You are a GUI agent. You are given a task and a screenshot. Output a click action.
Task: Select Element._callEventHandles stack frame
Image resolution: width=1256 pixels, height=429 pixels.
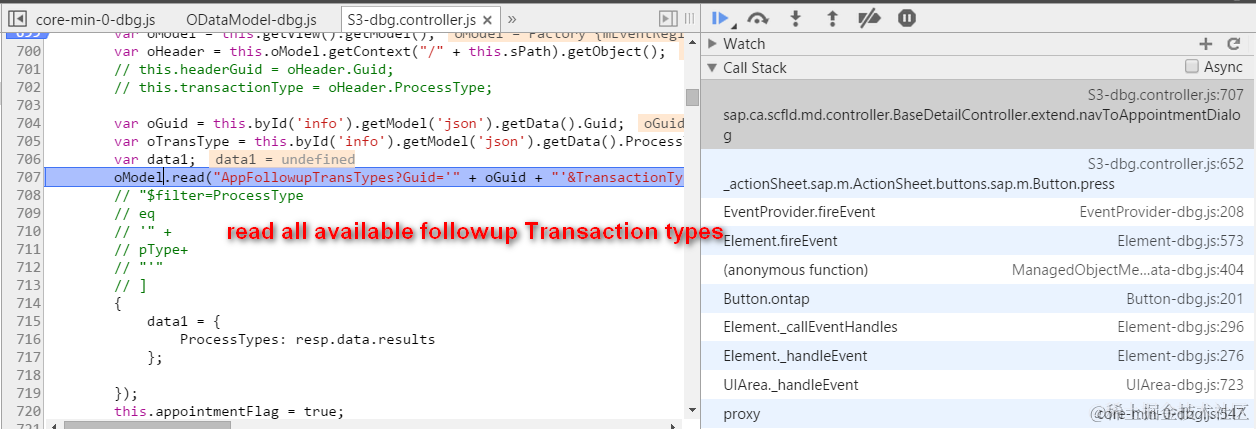pos(977,327)
